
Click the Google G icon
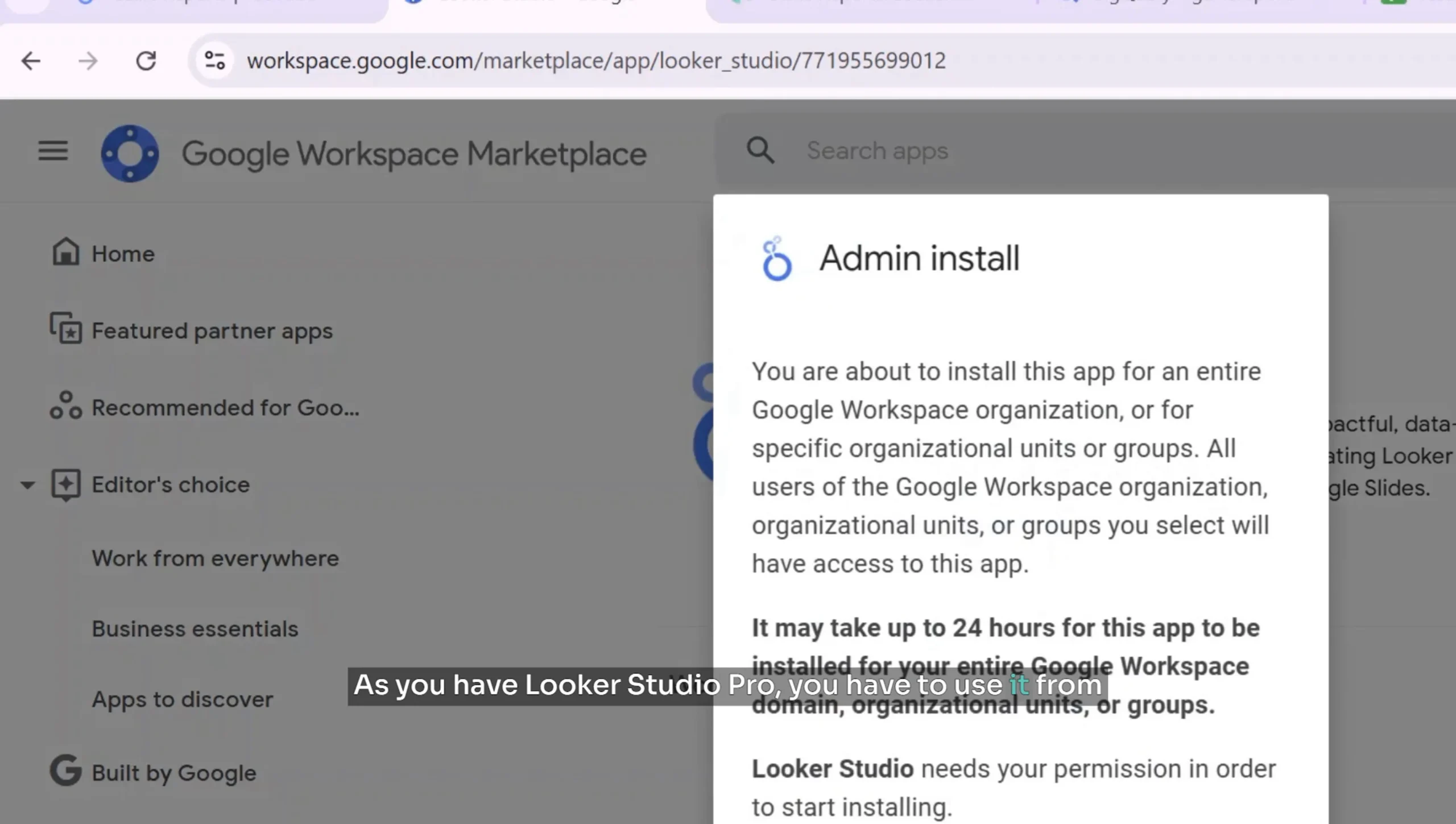[65, 770]
